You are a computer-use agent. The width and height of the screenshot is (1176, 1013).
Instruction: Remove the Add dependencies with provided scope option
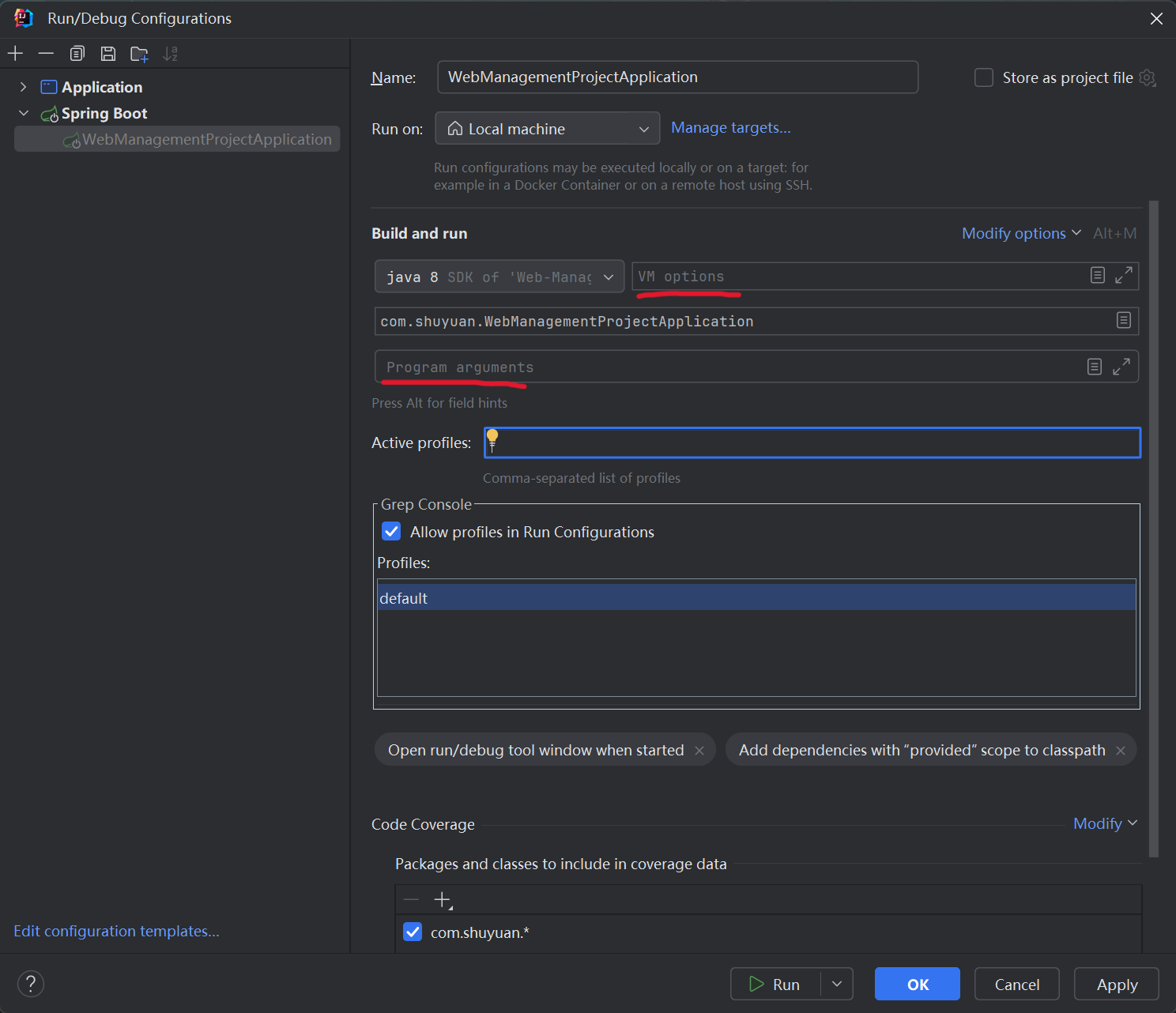(x=1121, y=751)
